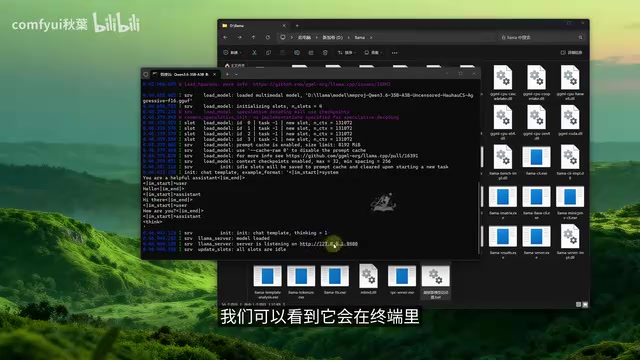
Task: Expand the chevron after the D: drive breadcrumb
Action: pos(349,38)
